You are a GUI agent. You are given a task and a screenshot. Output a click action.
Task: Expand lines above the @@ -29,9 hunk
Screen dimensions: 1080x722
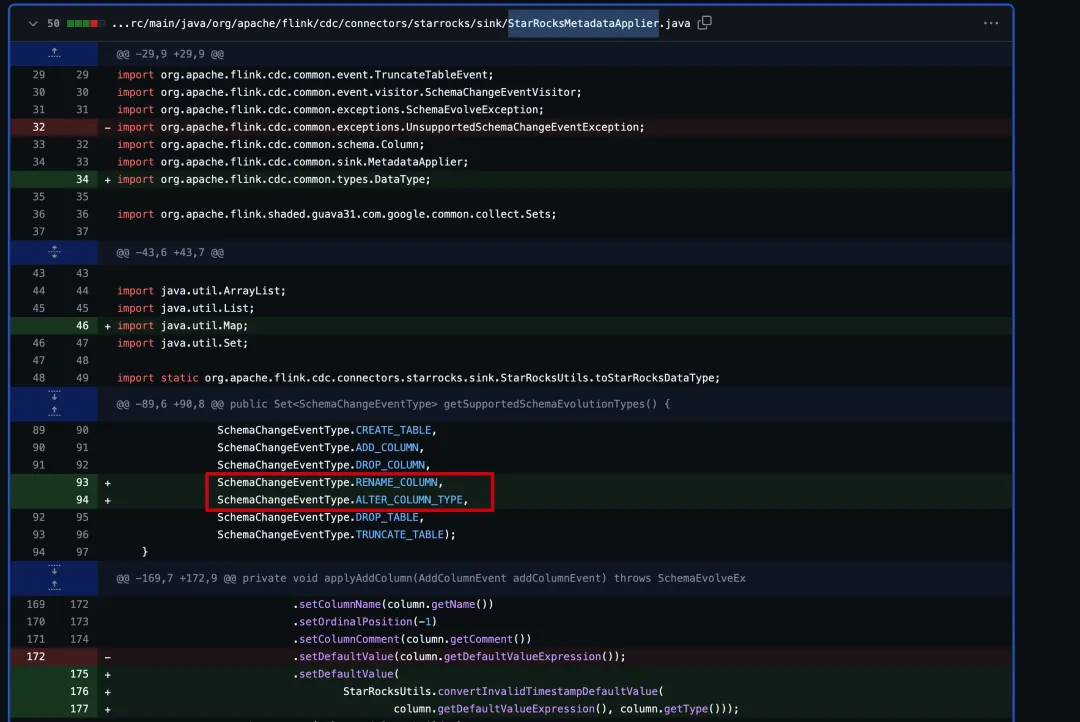coord(54,53)
